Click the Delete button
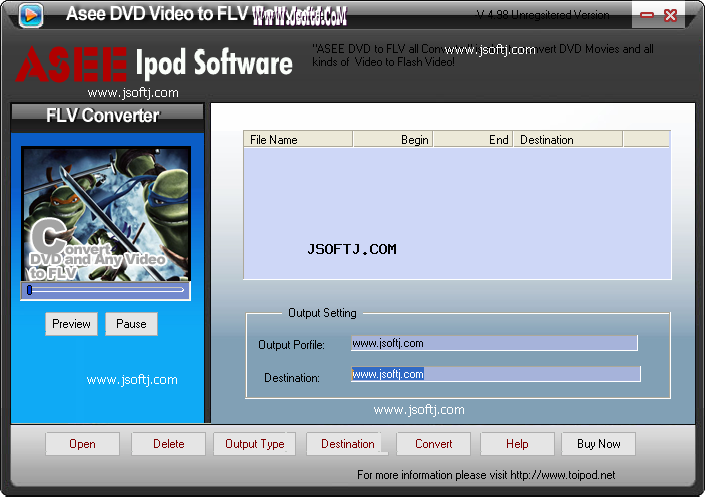The width and height of the screenshot is (705, 497). point(169,444)
